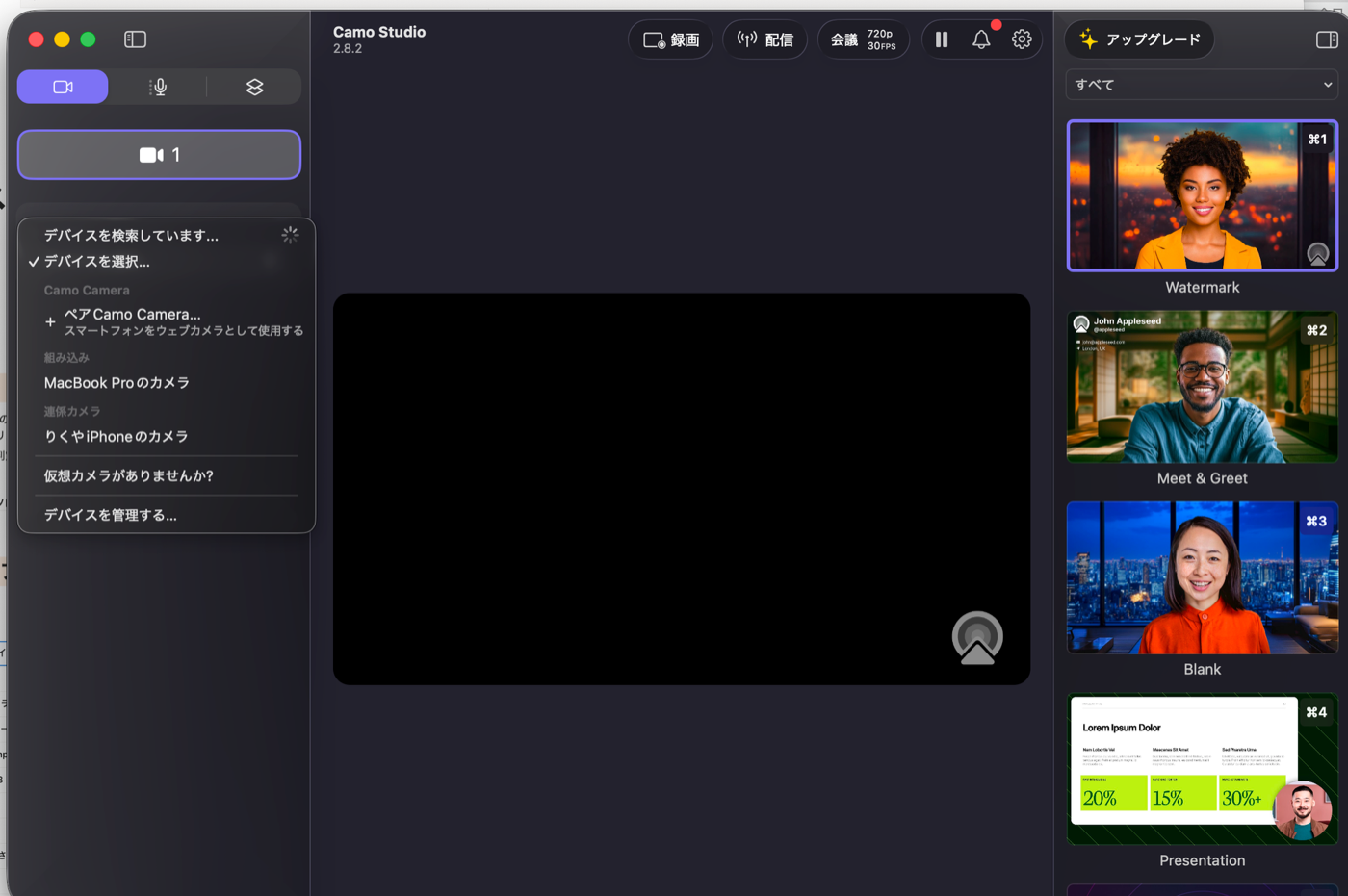This screenshot has width=1348, height=896.
Task: Select the Meet & Greet template thumbnail
Action: coord(1203,387)
